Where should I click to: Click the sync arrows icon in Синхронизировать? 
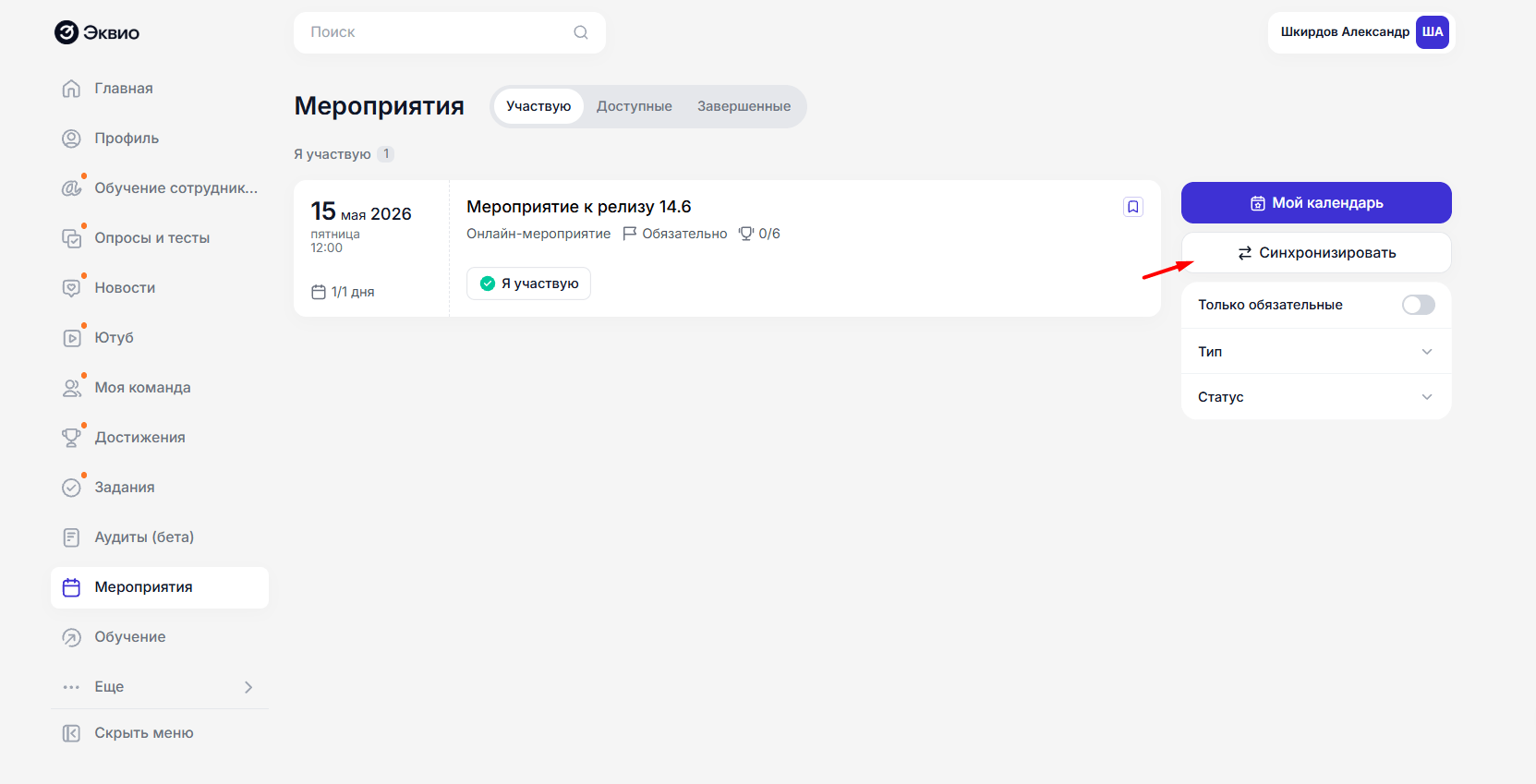click(1245, 253)
